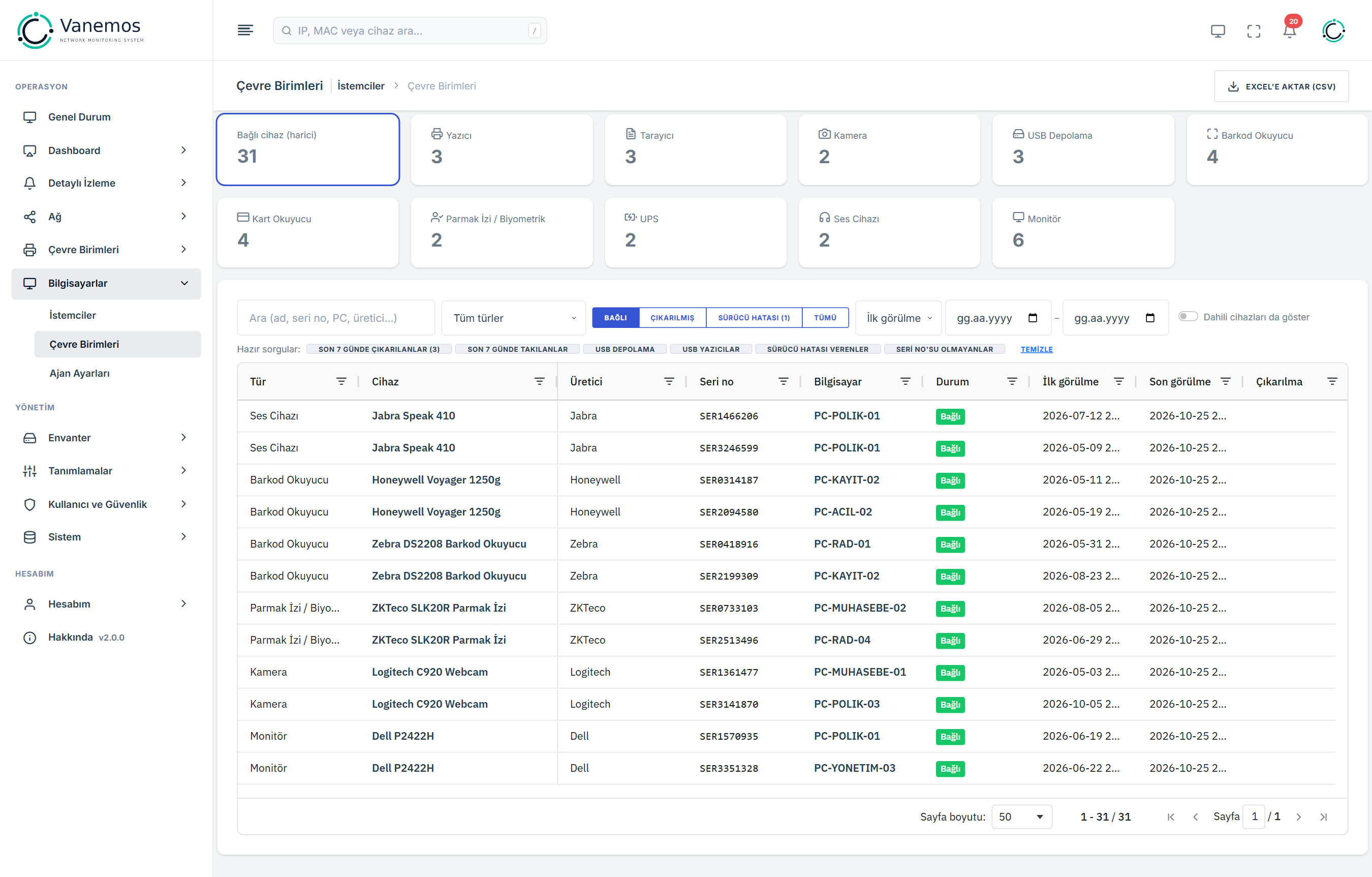
Task: Apply 'SERİ NO'SU OLMAYANLAR' quick query
Action: click(944, 349)
